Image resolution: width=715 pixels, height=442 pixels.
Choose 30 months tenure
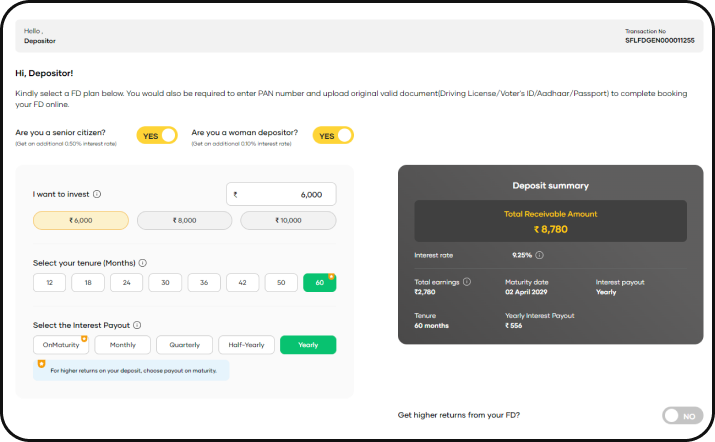click(x=165, y=283)
